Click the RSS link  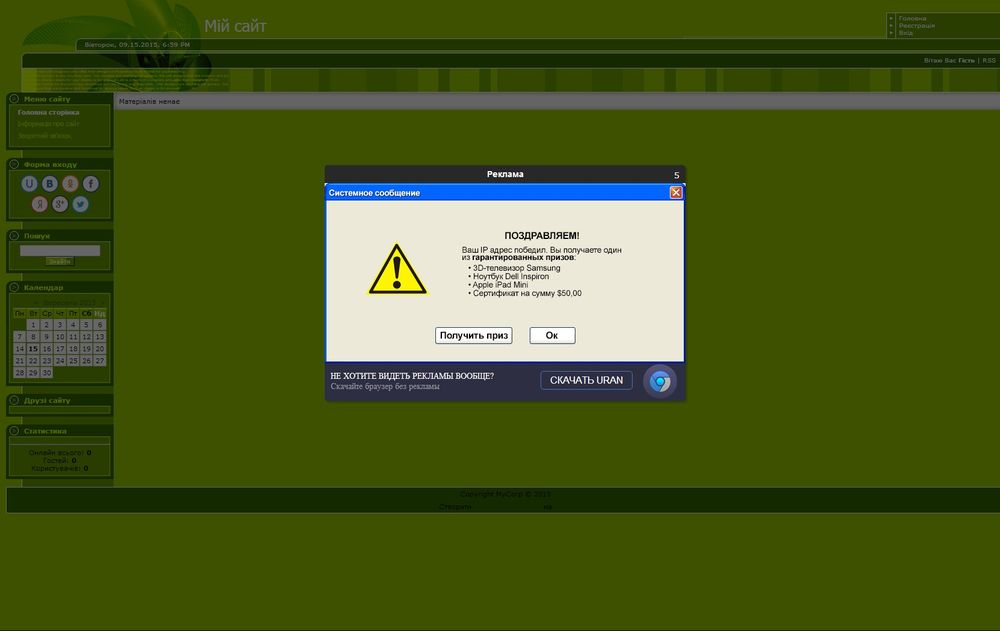click(989, 61)
